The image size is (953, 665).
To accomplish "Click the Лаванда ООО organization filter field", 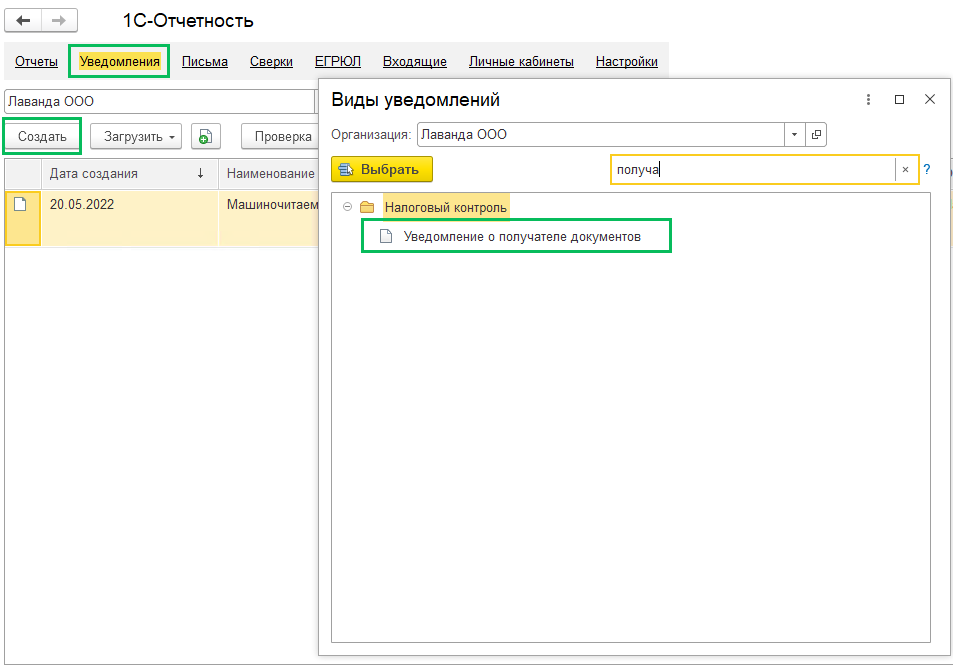I will click(159, 102).
